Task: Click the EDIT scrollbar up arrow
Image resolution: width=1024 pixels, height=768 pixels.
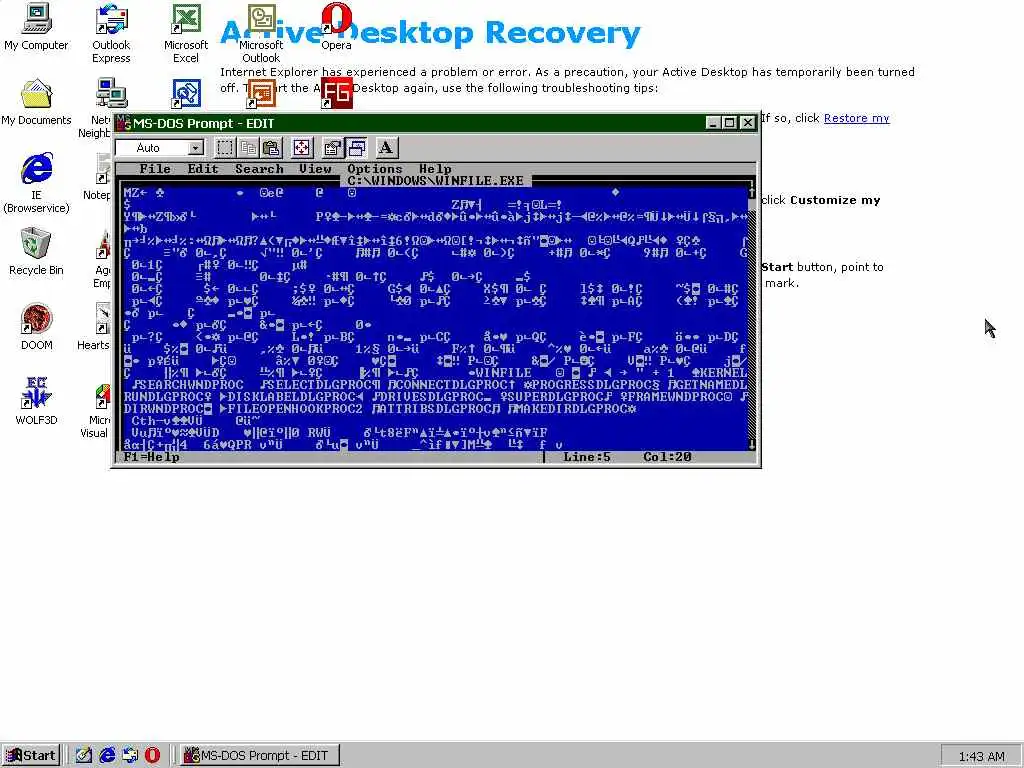Action: [751, 193]
